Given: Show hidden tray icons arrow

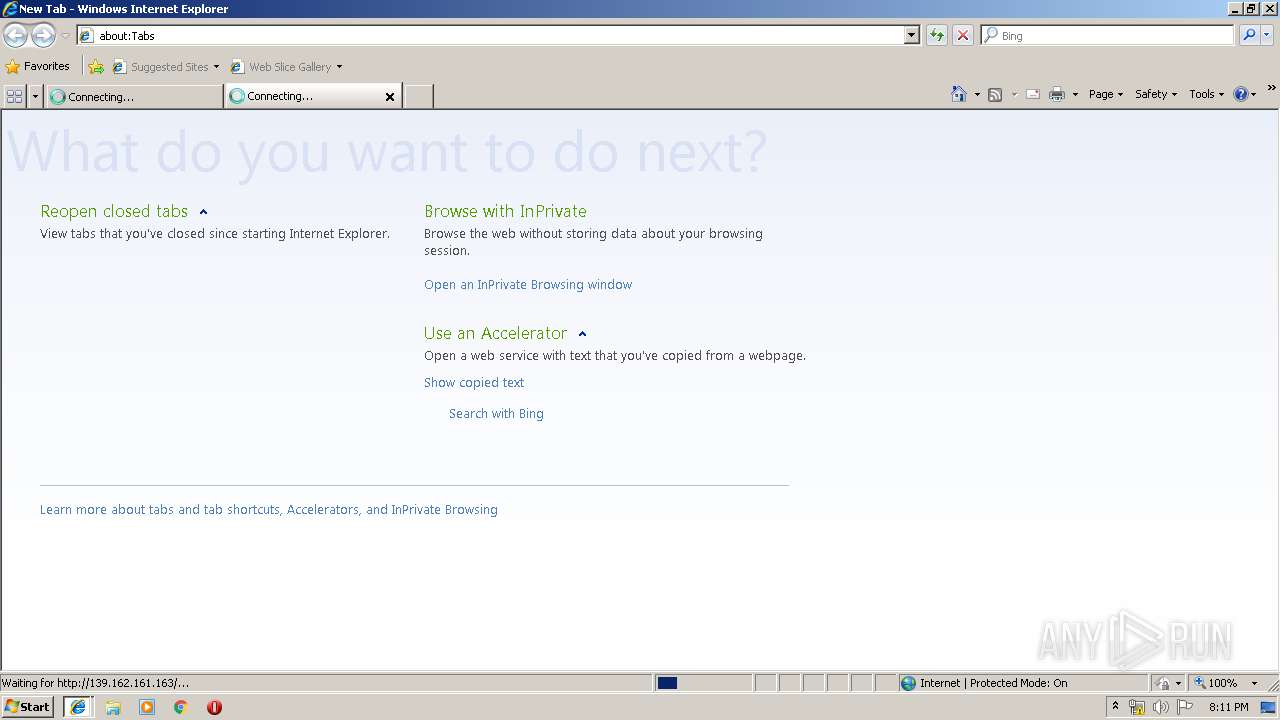Looking at the screenshot, I should (x=1115, y=707).
